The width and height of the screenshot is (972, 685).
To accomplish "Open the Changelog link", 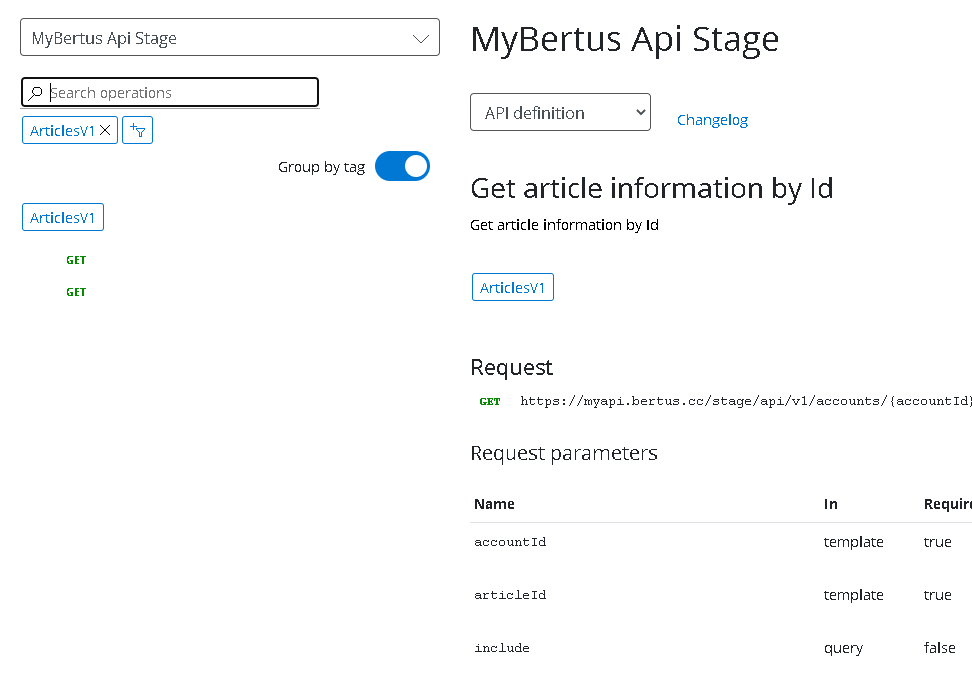I will [712, 120].
